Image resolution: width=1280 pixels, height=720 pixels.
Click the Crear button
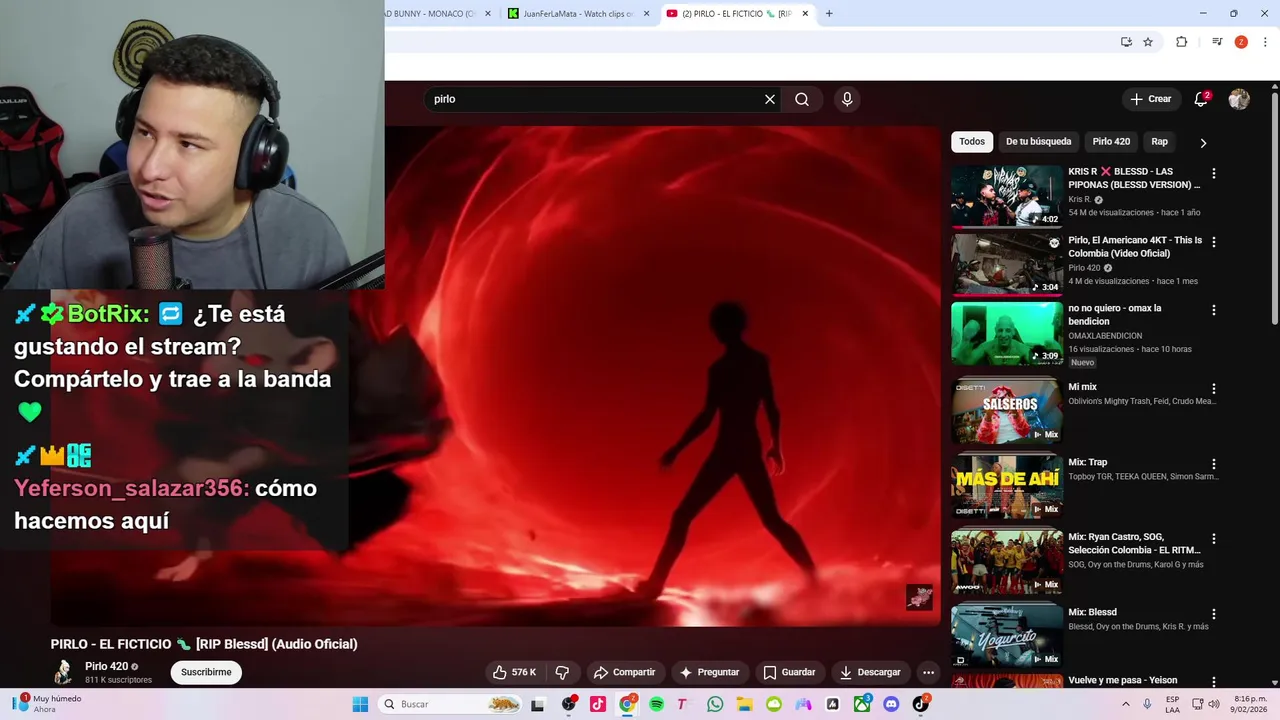[1150, 99]
